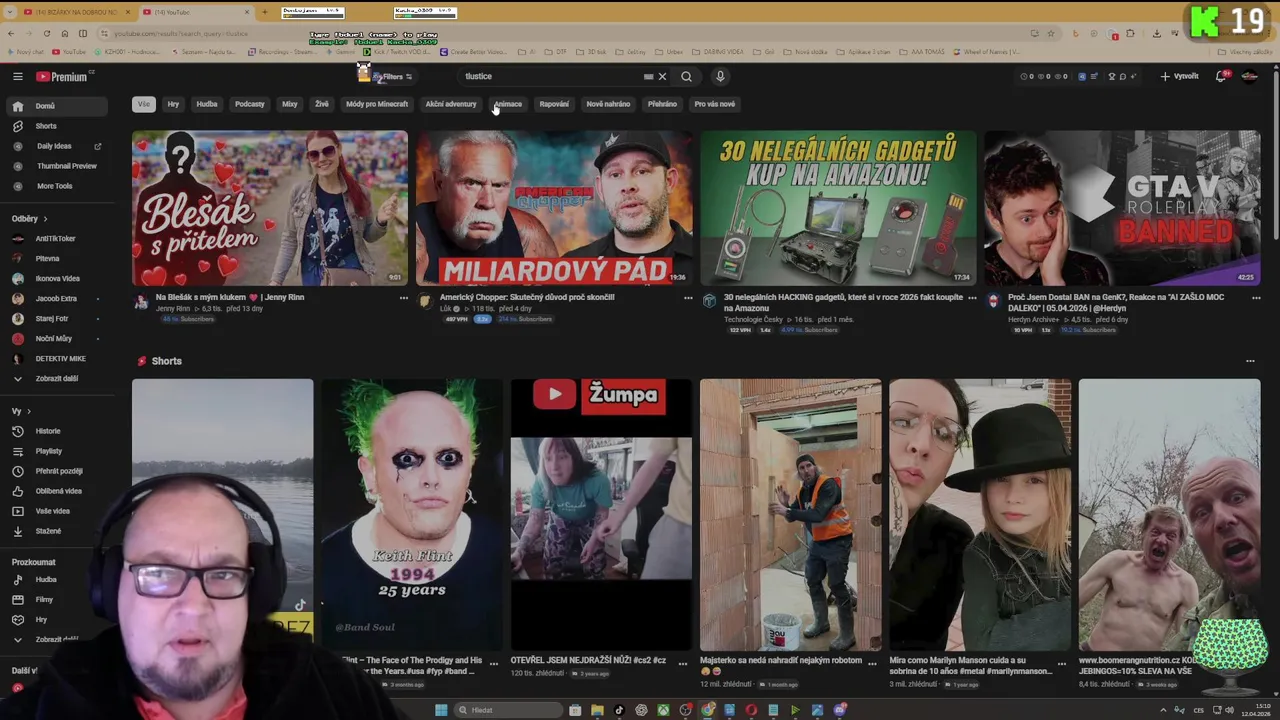The image size is (1280, 720).
Task: Open the Filters button beside search
Action: [x=392, y=76]
